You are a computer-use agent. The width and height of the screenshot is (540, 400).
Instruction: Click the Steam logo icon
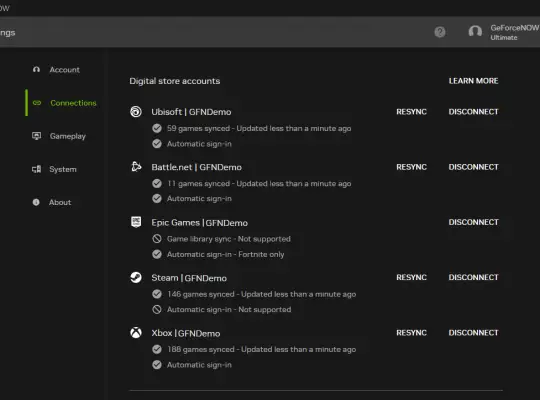pyautogui.click(x=136, y=277)
